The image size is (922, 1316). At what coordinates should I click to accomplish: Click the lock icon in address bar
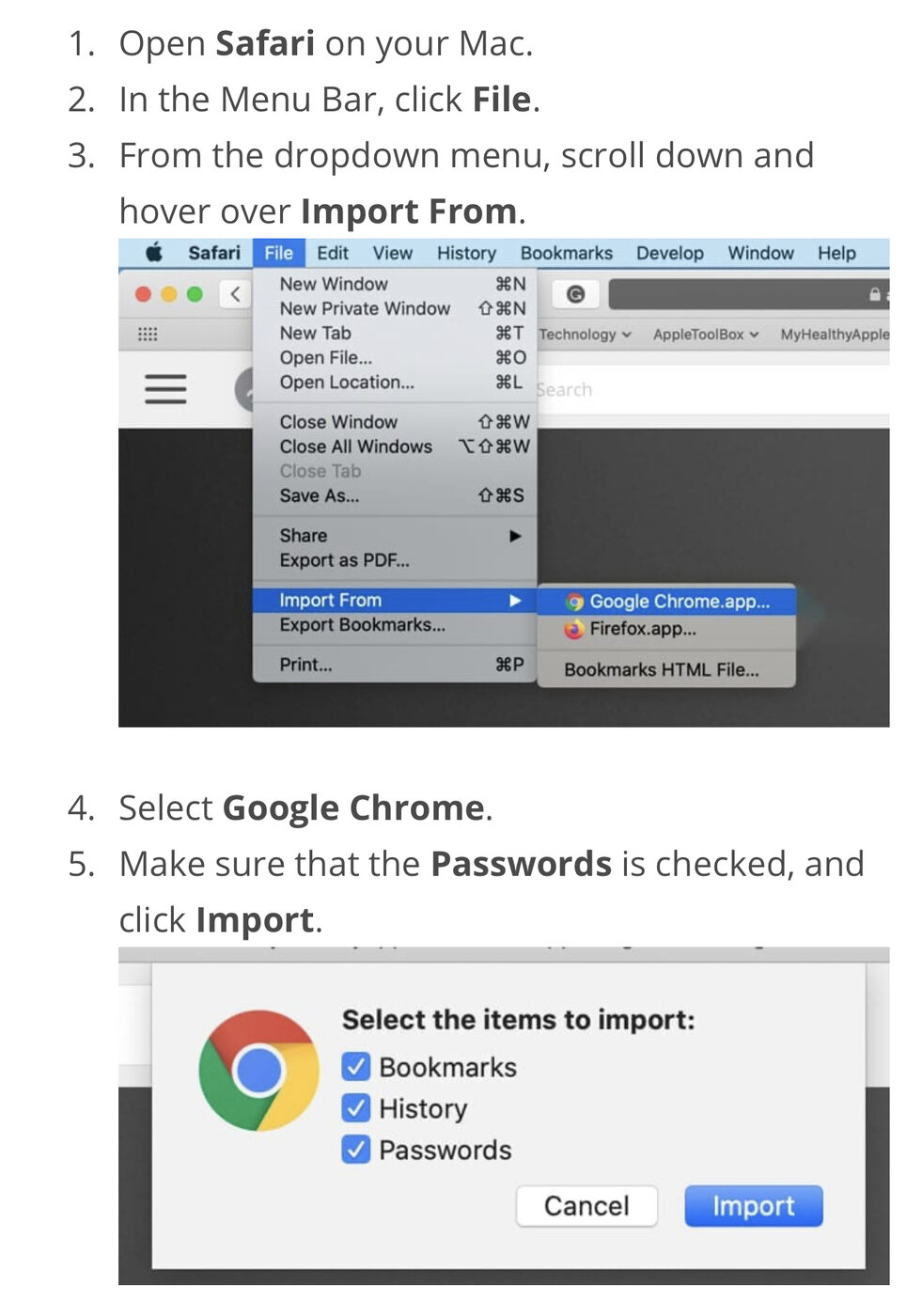click(874, 294)
